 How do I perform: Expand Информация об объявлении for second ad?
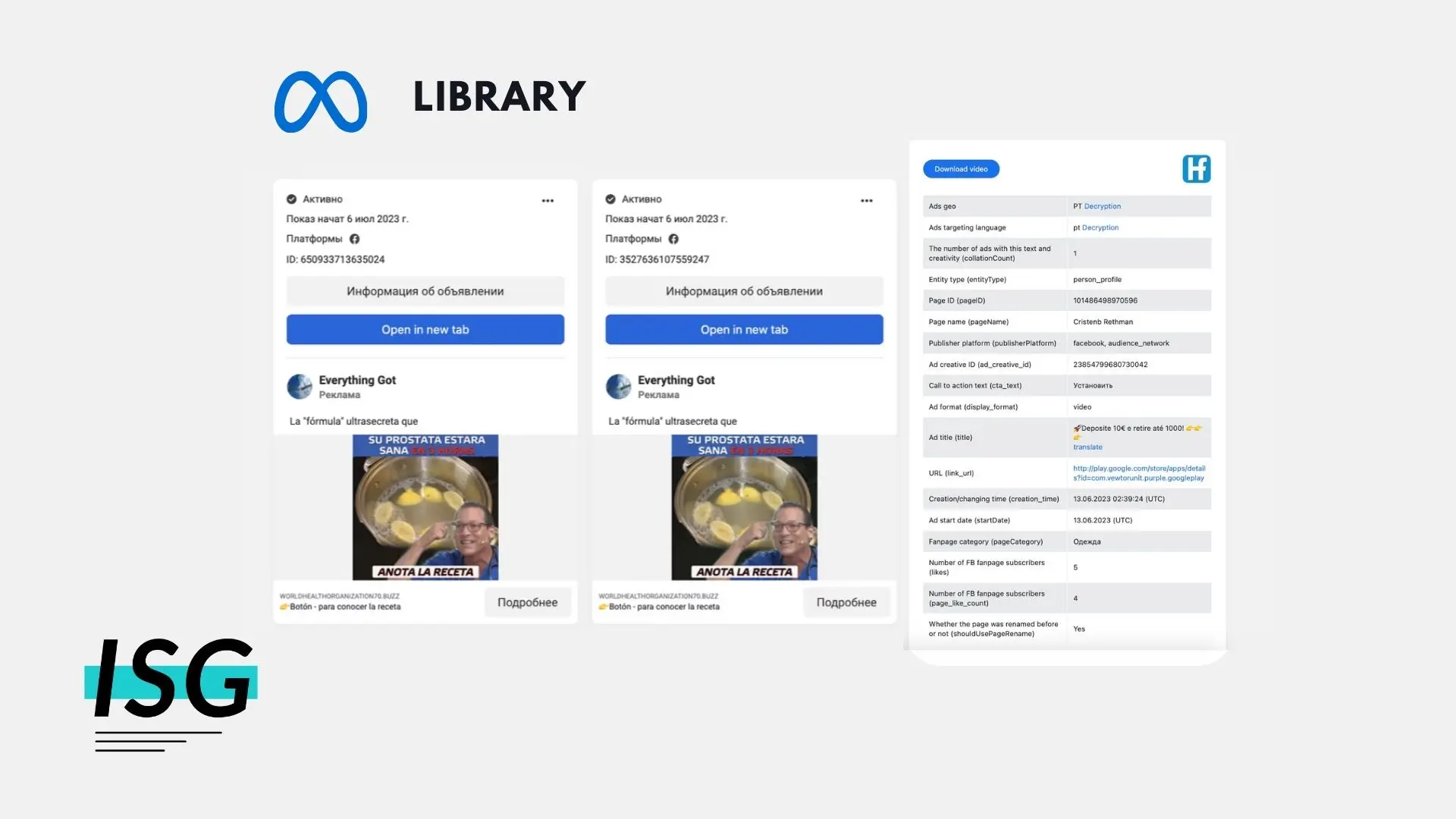click(743, 290)
